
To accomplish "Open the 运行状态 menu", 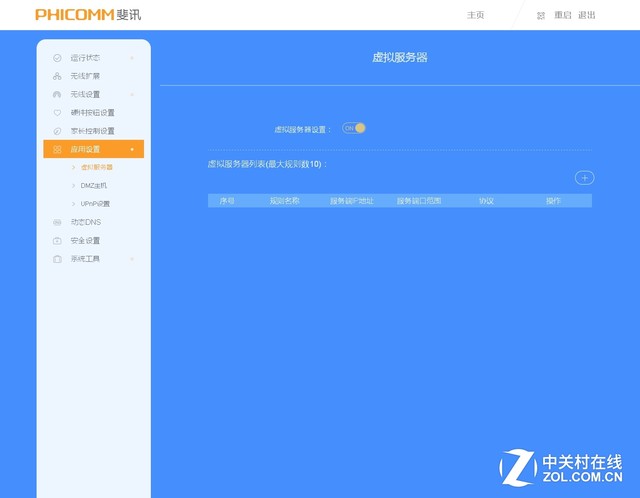I will point(85,58).
